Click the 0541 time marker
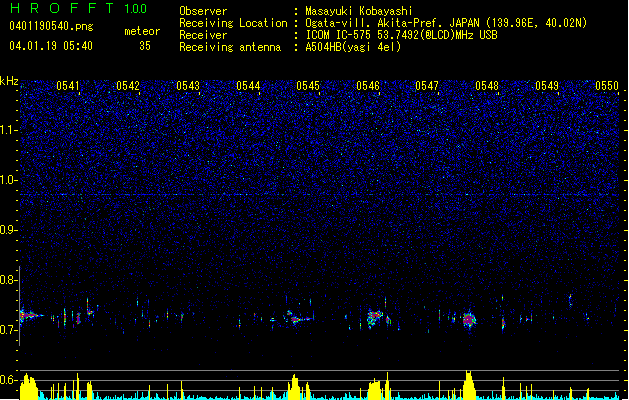The height and width of the screenshot is (400, 629). pyautogui.click(x=68, y=86)
